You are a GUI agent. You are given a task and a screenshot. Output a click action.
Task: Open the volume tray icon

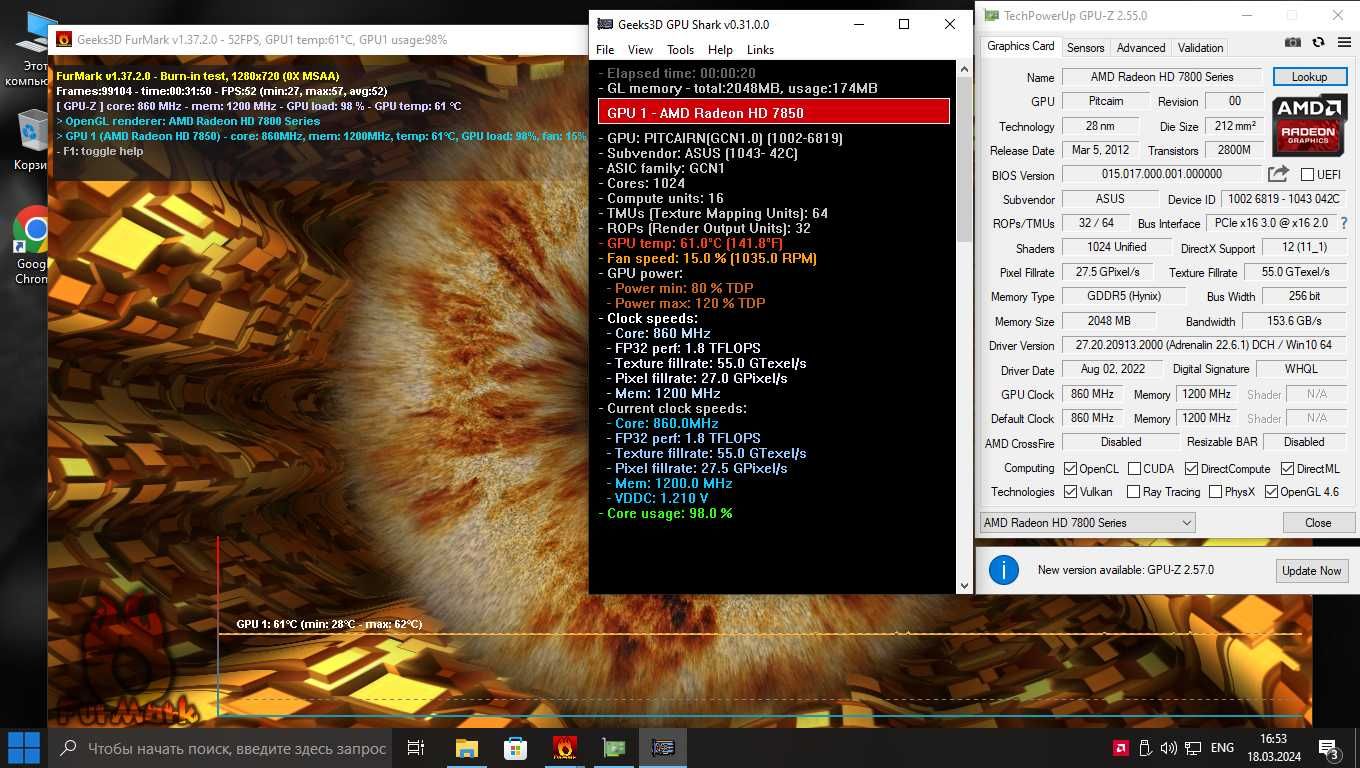[x=1168, y=748]
